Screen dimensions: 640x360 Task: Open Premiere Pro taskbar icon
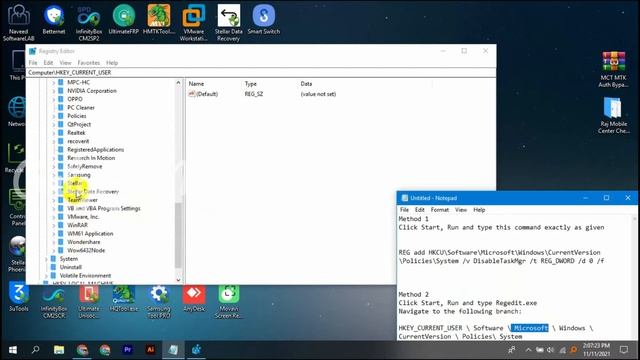click(127, 350)
